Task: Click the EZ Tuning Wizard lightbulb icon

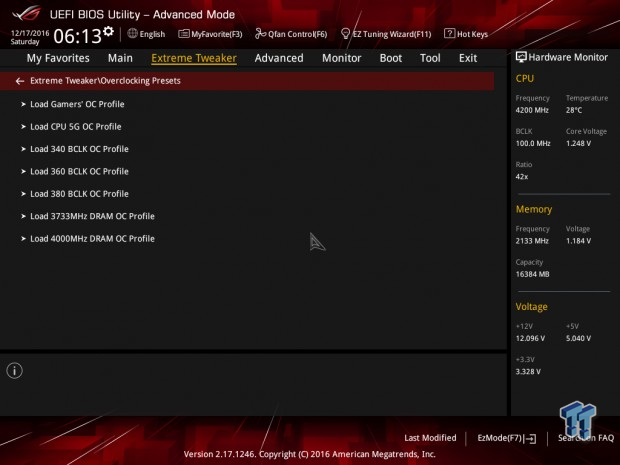Action: [345, 34]
